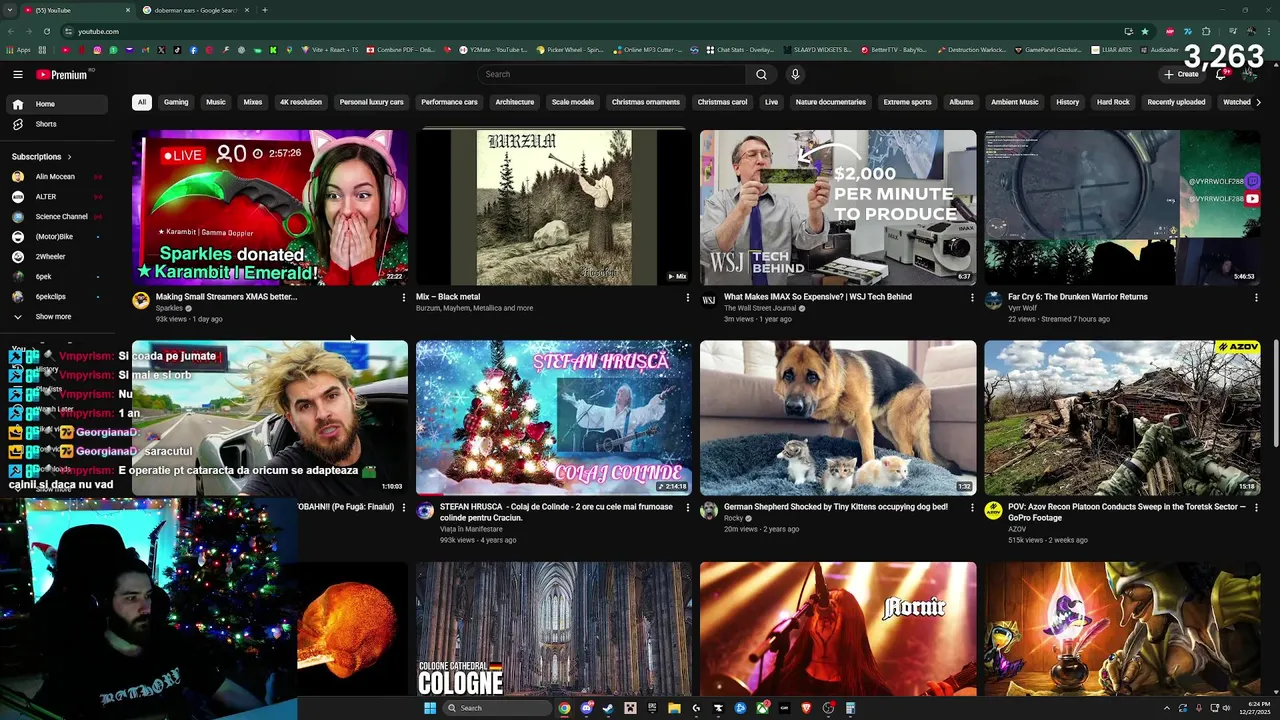This screenshot has height=720, width=1280.
Task: Open the Combine PDF bookmark
Action: (x=401, y=49)
